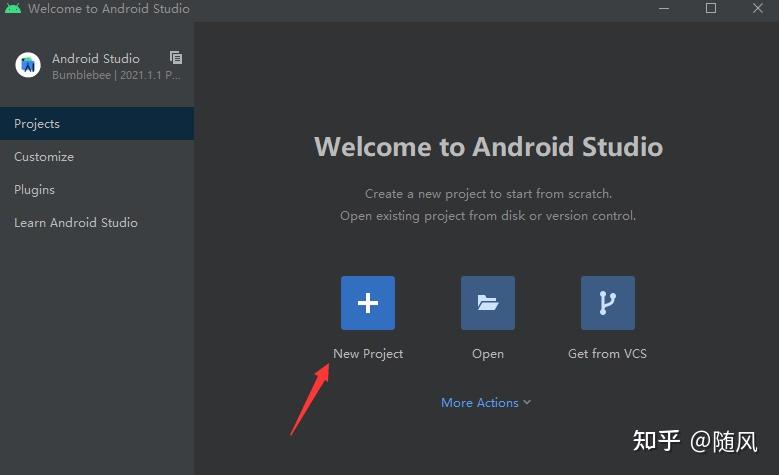Screen dimensions: 779x475
Task: Go to Learn Android Studio tab
Action: click(x=76, y=223)
